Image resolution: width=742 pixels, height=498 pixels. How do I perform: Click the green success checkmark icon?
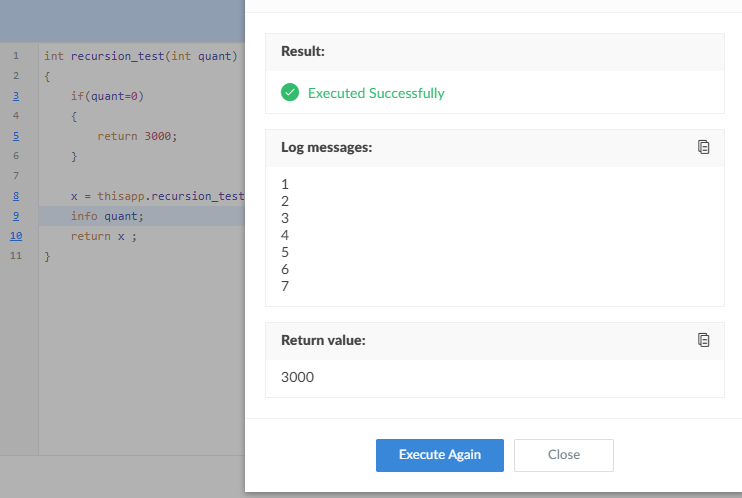coord(290,93)
